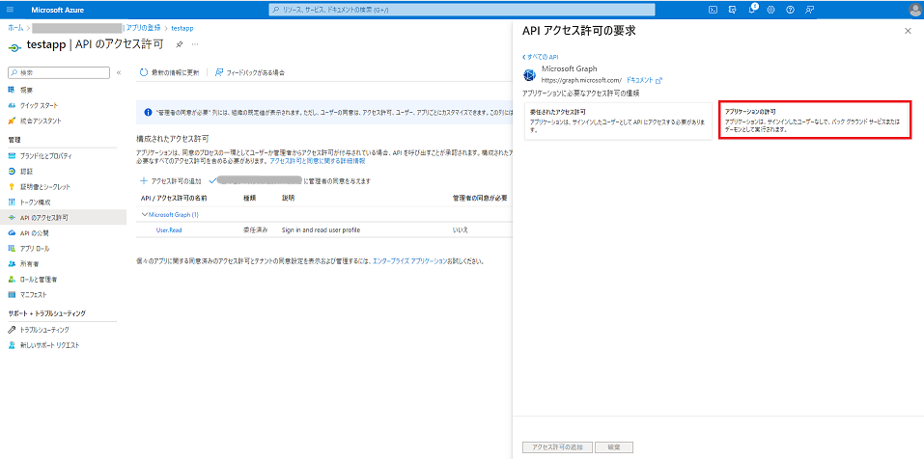
Task: Go back with すべての API link
Action: click(540, 57)
